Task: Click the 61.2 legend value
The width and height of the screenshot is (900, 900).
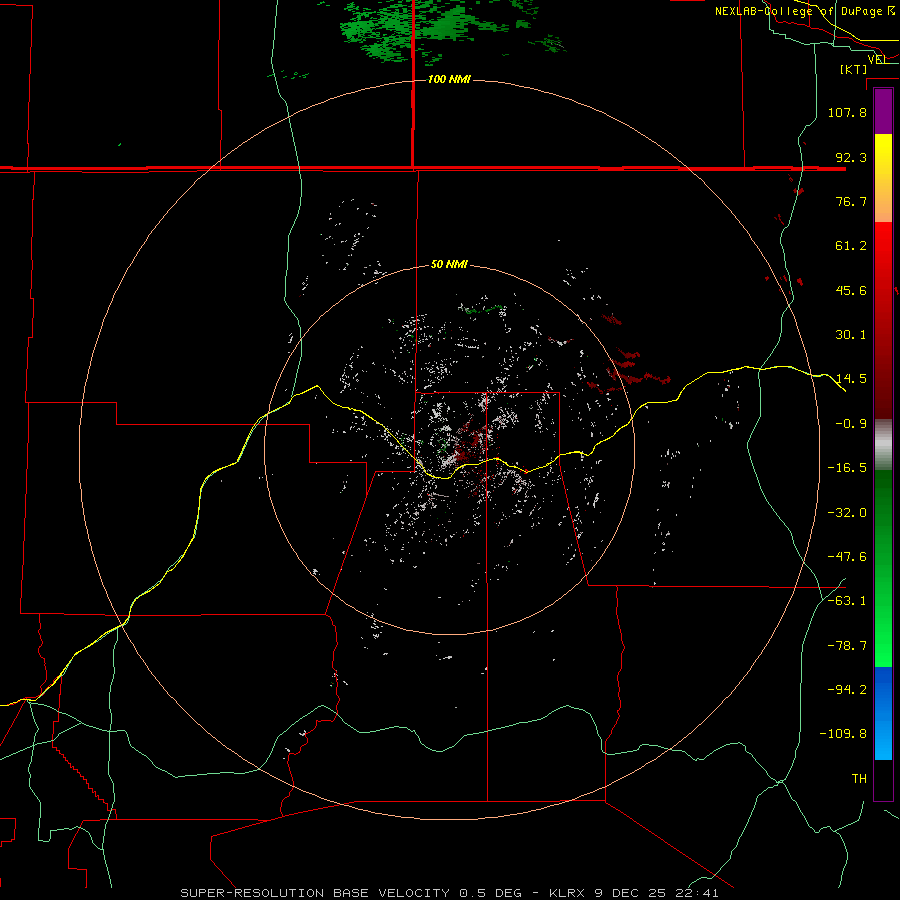Action: tap(851, 246)
